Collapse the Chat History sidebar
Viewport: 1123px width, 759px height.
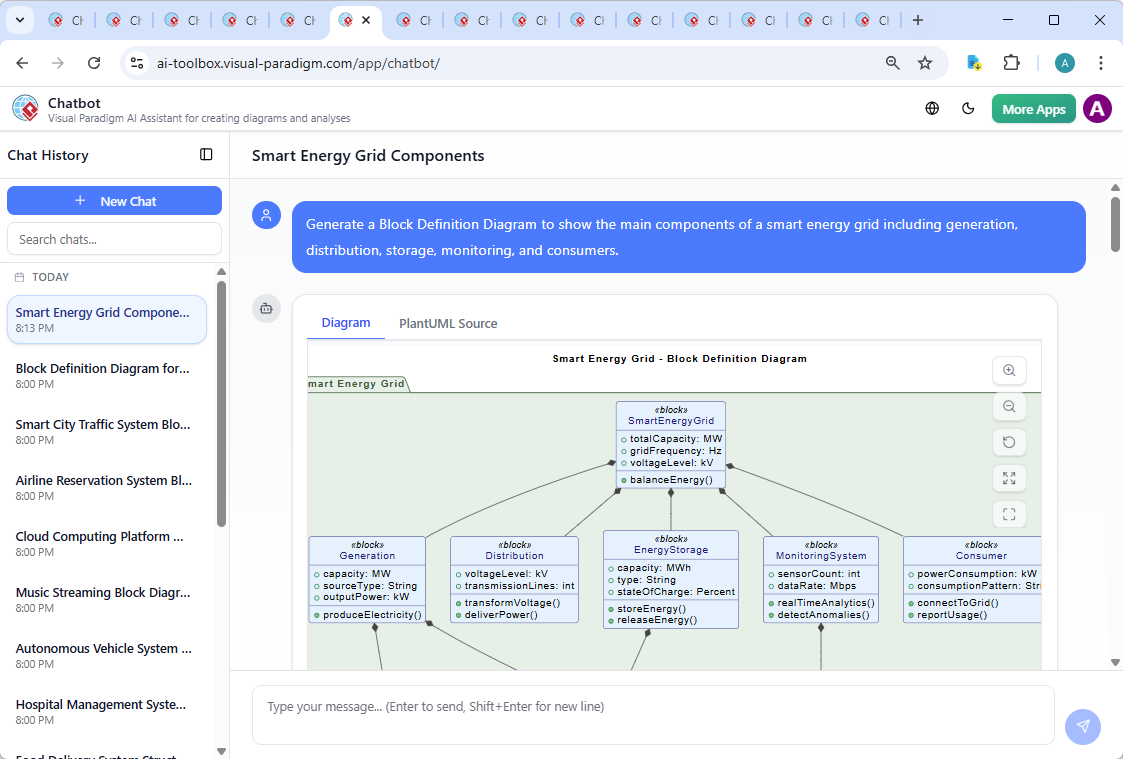pyautogui.click(x=206, y=154)
